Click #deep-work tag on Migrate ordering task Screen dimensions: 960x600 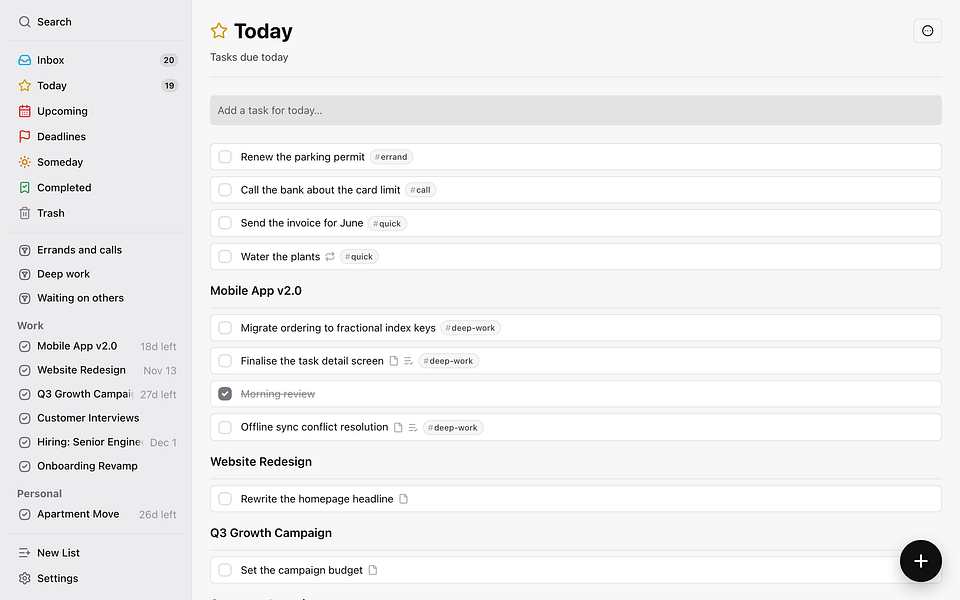pyautogui.click(x=470, y=328)
